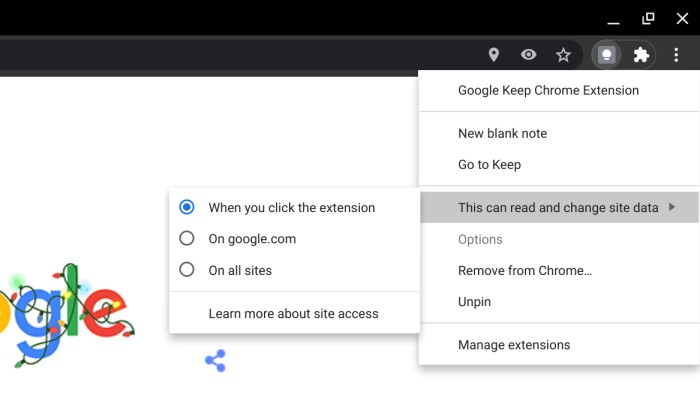Open "Learn more about site access"
The height and width of the screenshot is (393, 700).
tap(294, 314)
